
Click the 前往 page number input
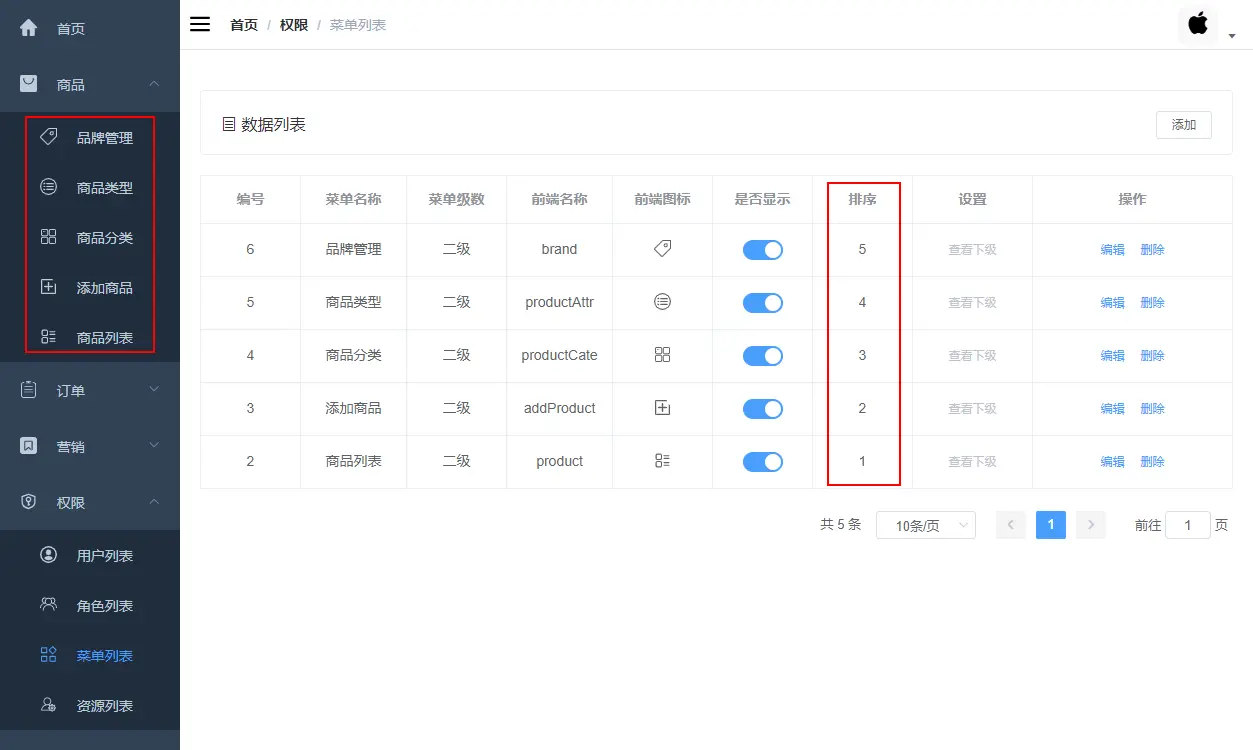[1188, 525]
